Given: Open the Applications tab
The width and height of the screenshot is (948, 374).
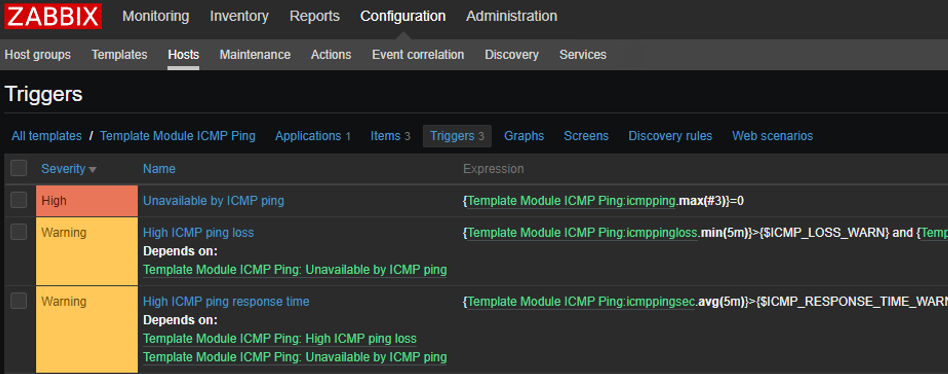Looking at the screenshot, I should point(313,136).
